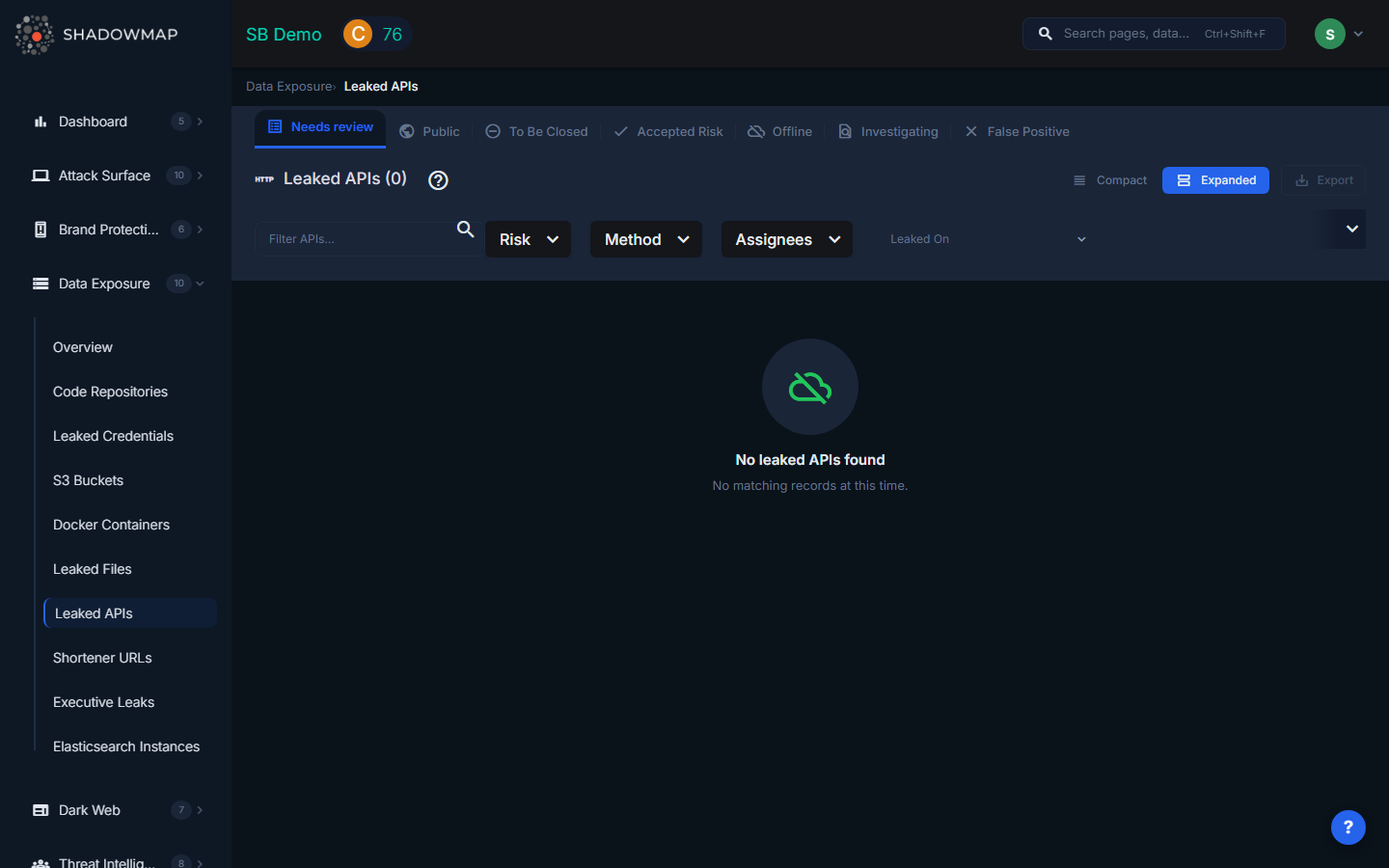Open the Risk filter dropdown
Screen dimensions: 1389x868
click(x=528, y=239)
